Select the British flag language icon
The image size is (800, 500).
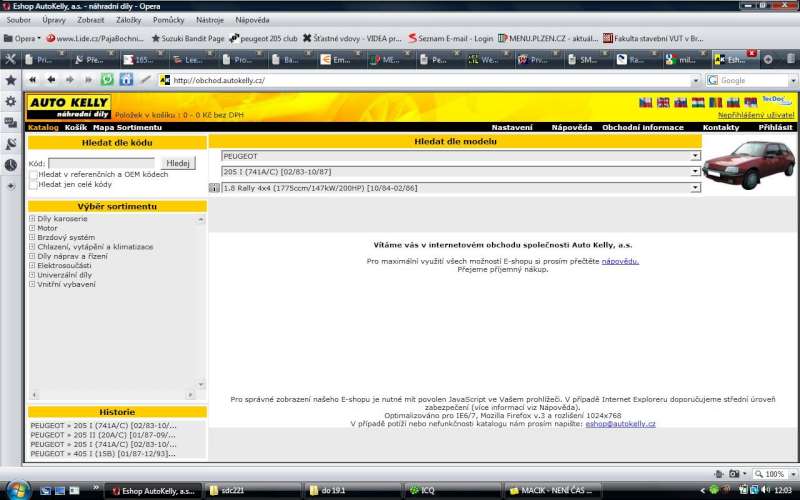tap(663, 102)
